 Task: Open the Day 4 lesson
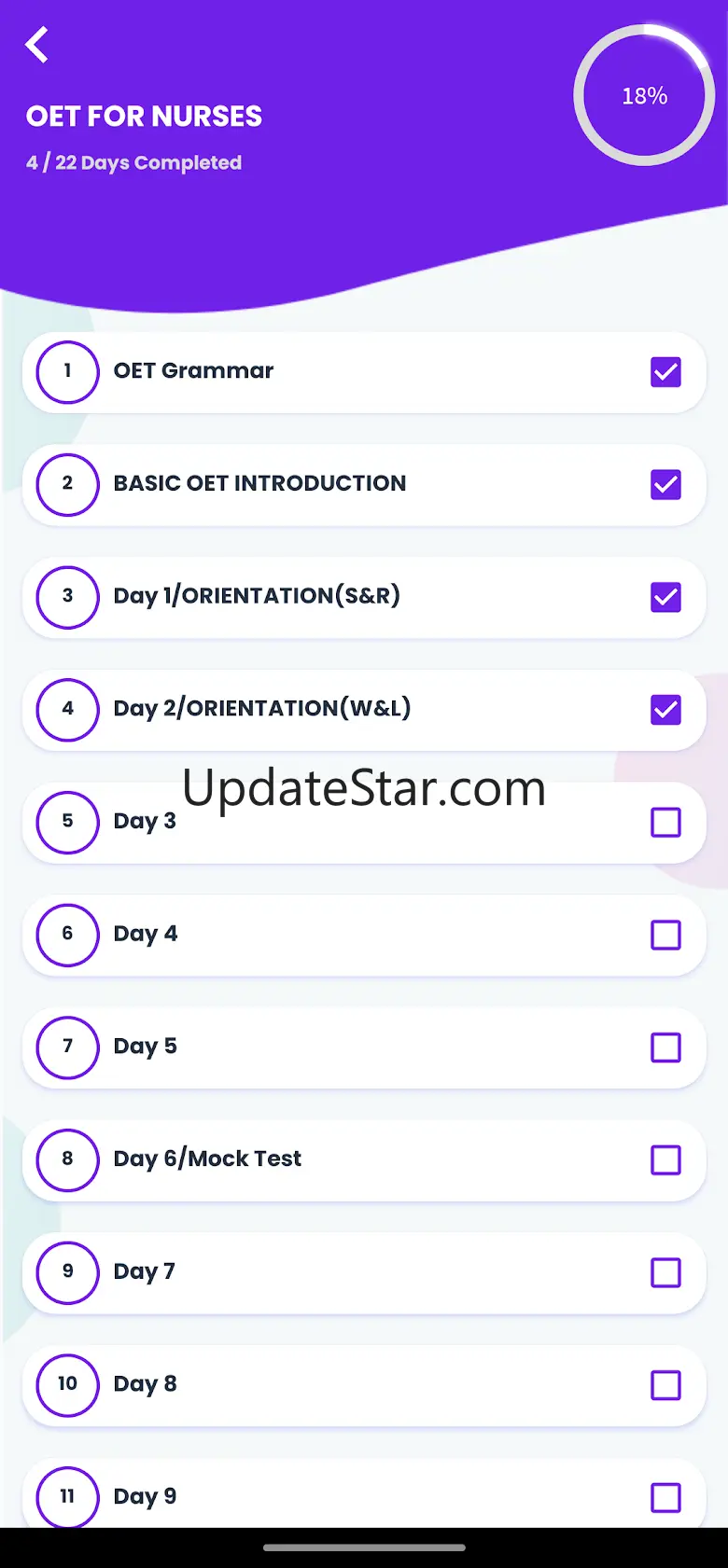point(146,934)
